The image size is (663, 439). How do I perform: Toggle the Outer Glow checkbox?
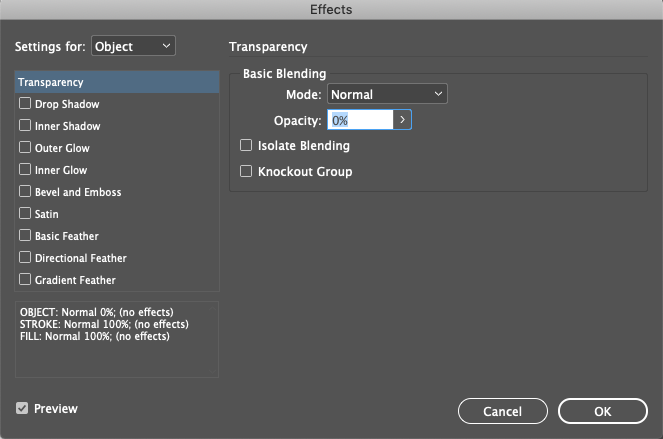coord(26,148)
